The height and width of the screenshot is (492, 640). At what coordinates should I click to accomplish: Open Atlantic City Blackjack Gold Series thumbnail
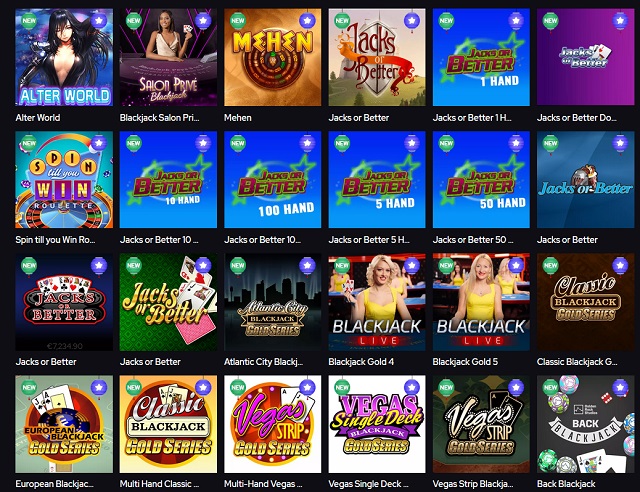273,302
